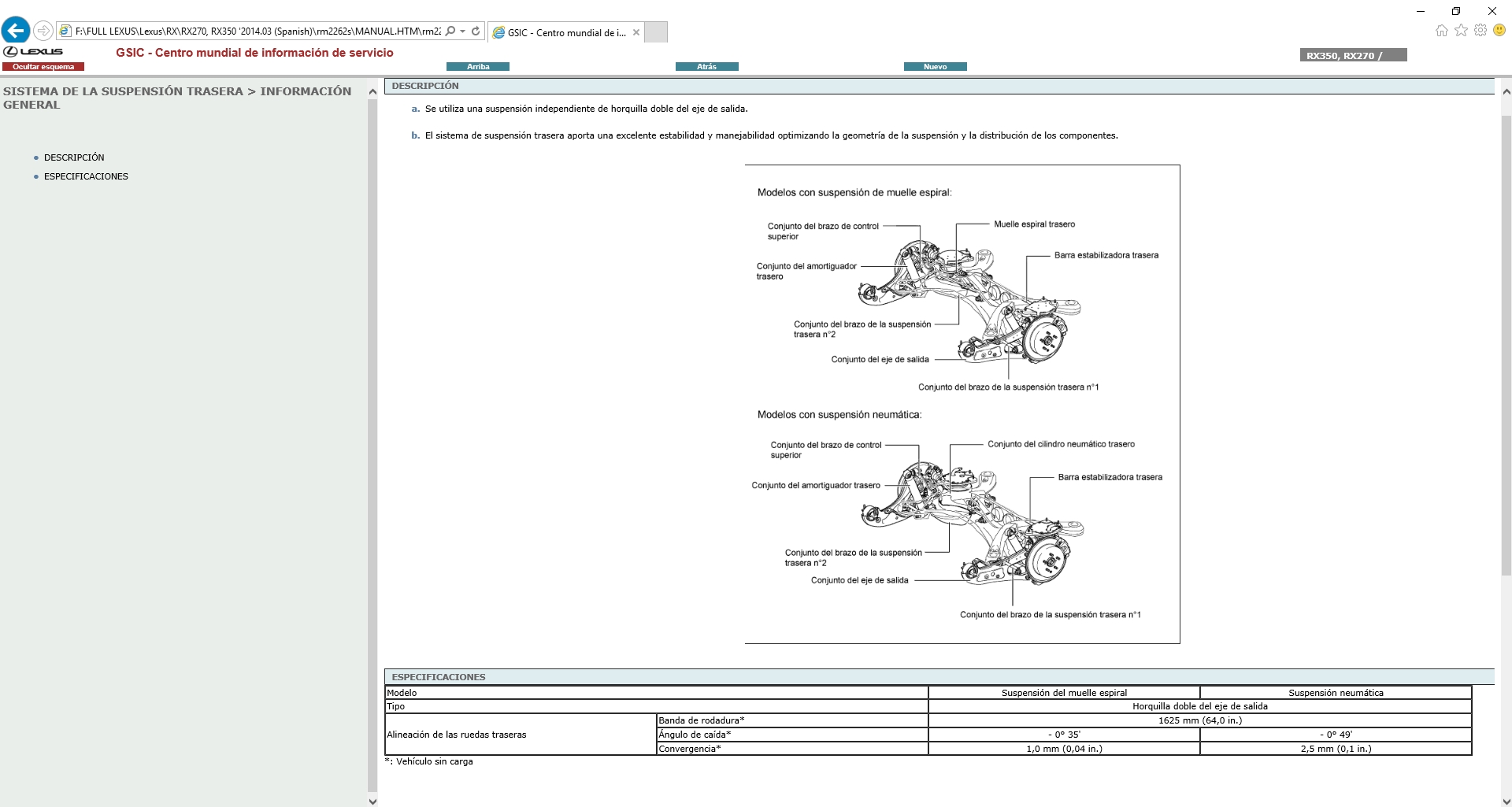The width and height of the screenshot is (1512, 807).
Task: Click the sidebar scroll-down chevron
Action: coord(372,800)
